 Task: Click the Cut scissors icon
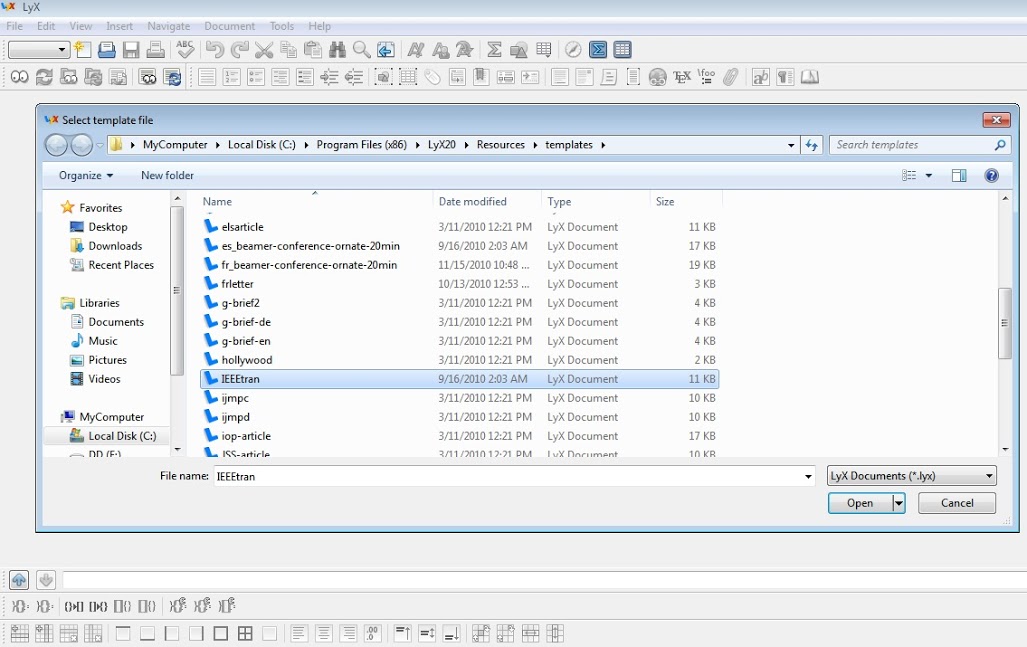263,50
